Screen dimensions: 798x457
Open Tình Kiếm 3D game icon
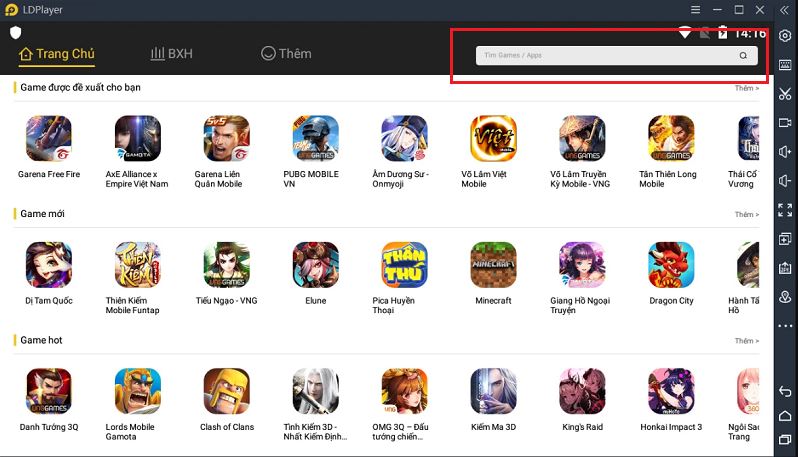(x=316, y=391)
